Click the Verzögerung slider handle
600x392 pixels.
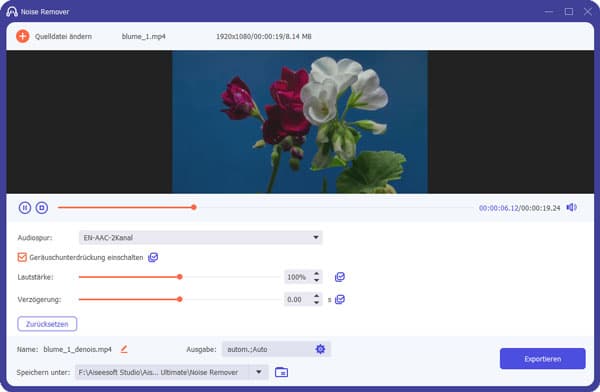[180, 299]
